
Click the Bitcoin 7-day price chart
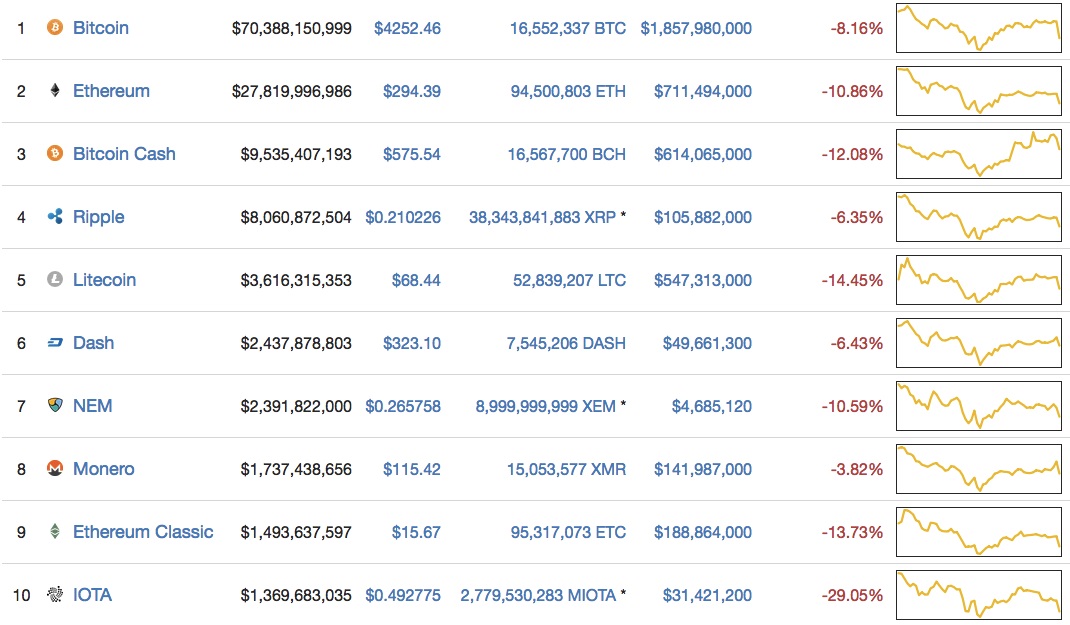[979, 28]
